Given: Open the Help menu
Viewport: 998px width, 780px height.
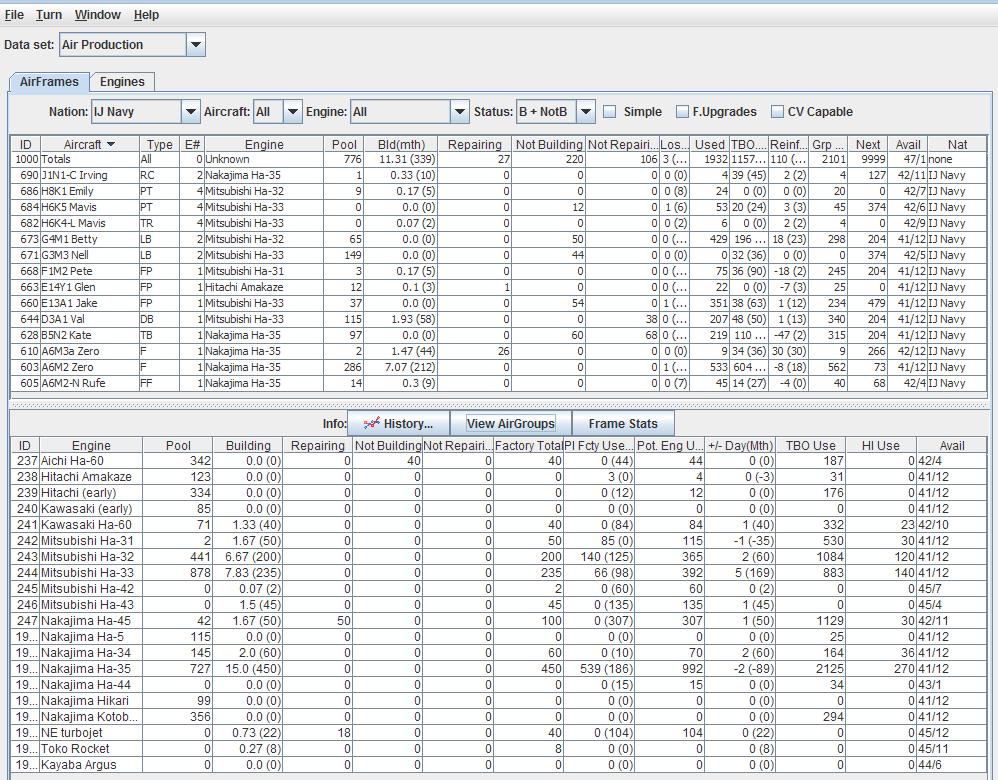Looking at the screenshot, I should (x=146, y=15).
